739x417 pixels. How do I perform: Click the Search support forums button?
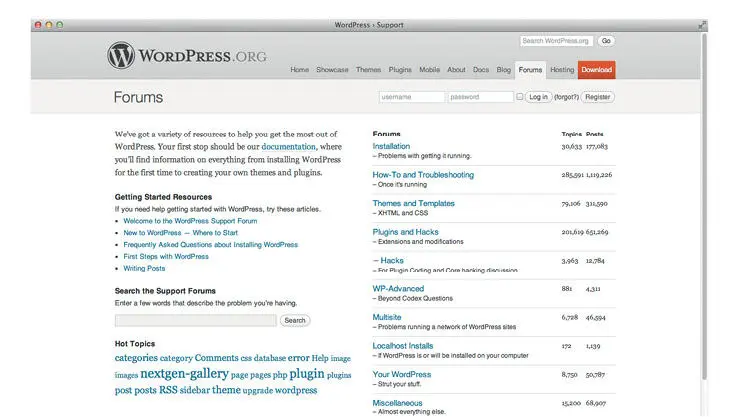click(x=295, y=320)
